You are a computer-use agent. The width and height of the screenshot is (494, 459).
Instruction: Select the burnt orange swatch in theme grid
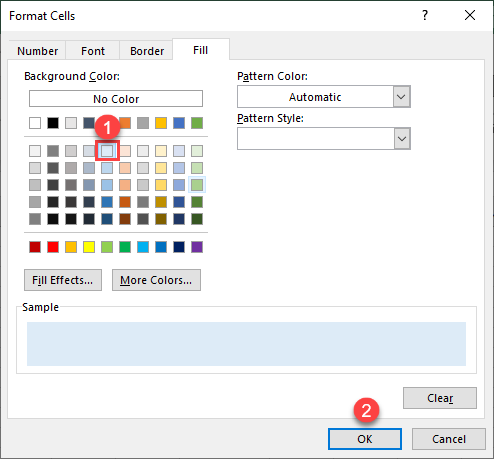coord(125,202)
